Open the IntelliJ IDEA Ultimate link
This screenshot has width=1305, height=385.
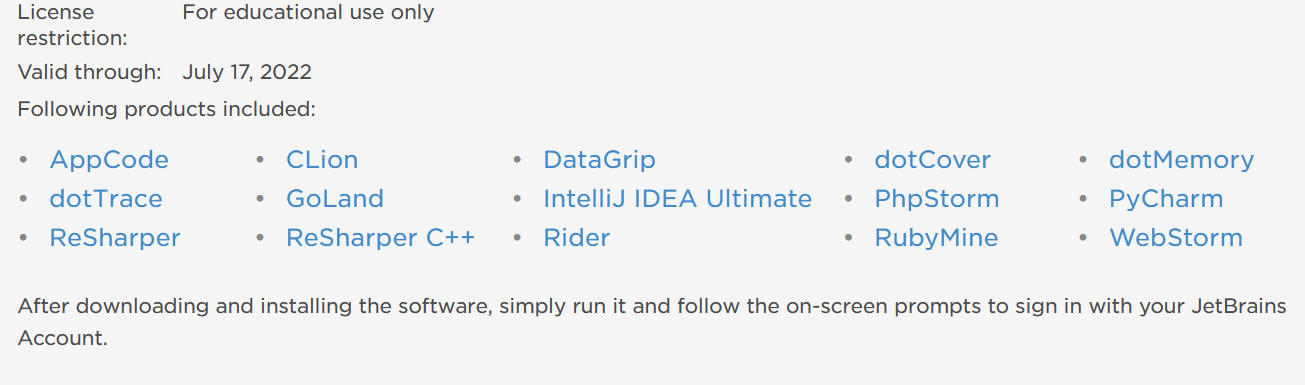(x=678, y=199)
